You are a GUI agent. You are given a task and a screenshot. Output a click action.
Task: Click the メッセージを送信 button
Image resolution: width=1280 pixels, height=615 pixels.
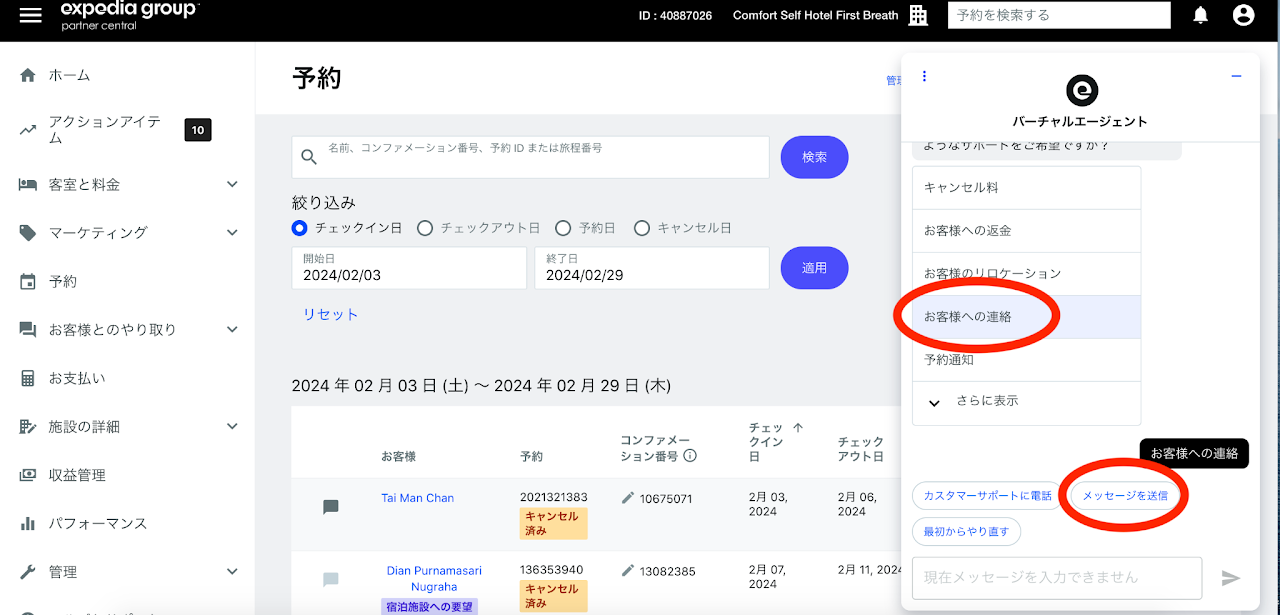(x=1124, y=495)
